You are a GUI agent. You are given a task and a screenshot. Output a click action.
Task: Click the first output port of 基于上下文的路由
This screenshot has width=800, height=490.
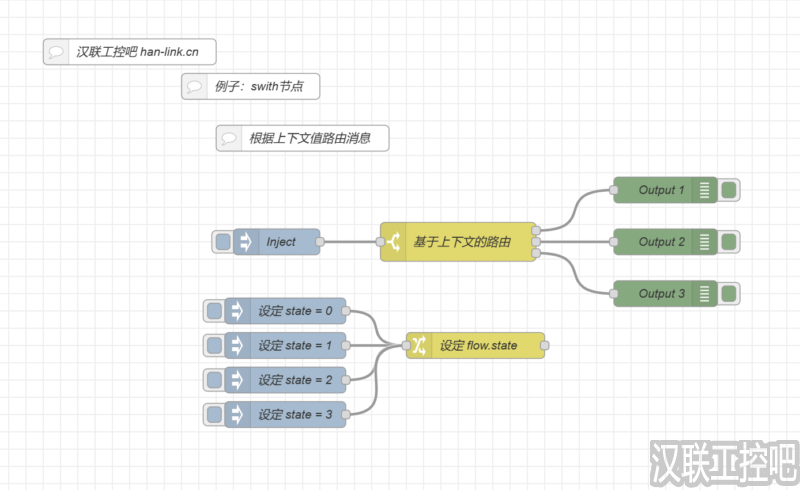tap(537, 229)
